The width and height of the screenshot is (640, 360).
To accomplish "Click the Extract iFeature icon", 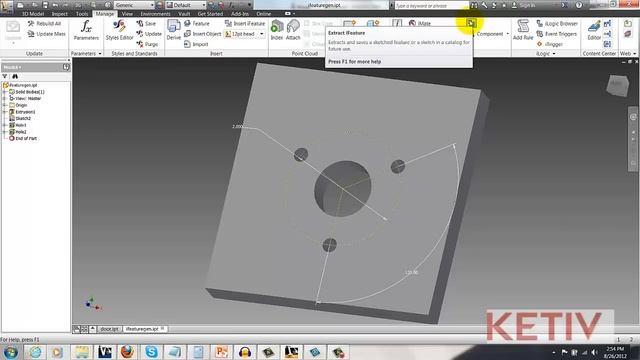I will pos(471,23).
